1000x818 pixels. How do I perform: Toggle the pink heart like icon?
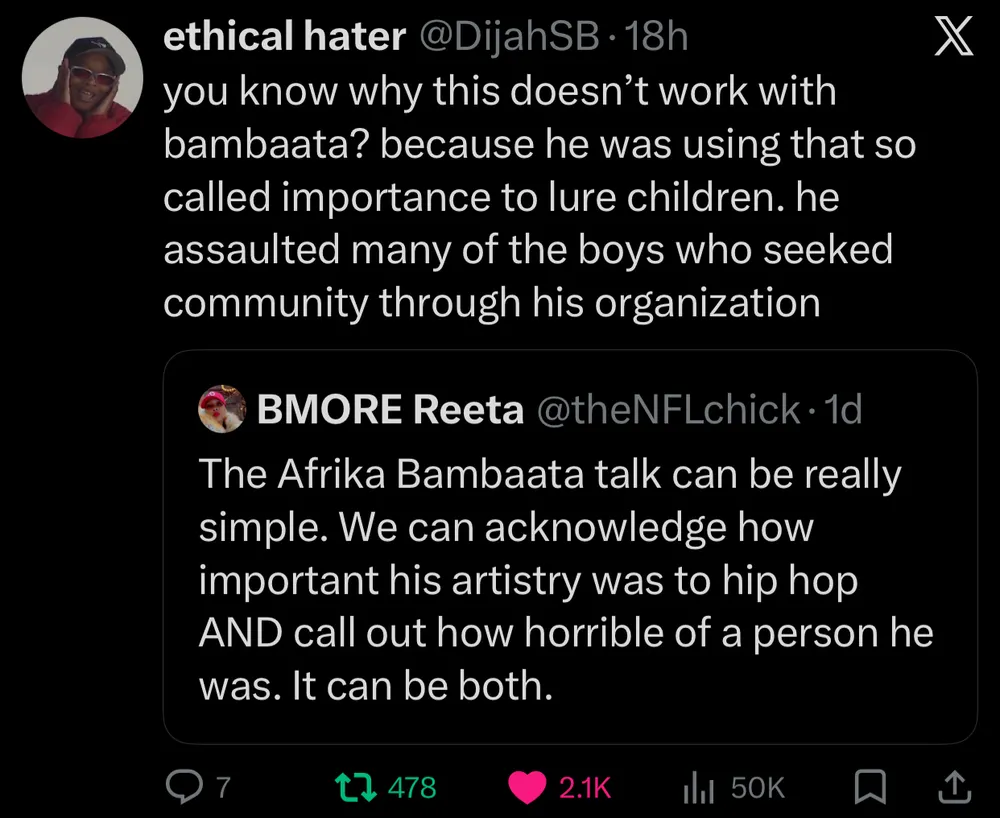point(528,787)
